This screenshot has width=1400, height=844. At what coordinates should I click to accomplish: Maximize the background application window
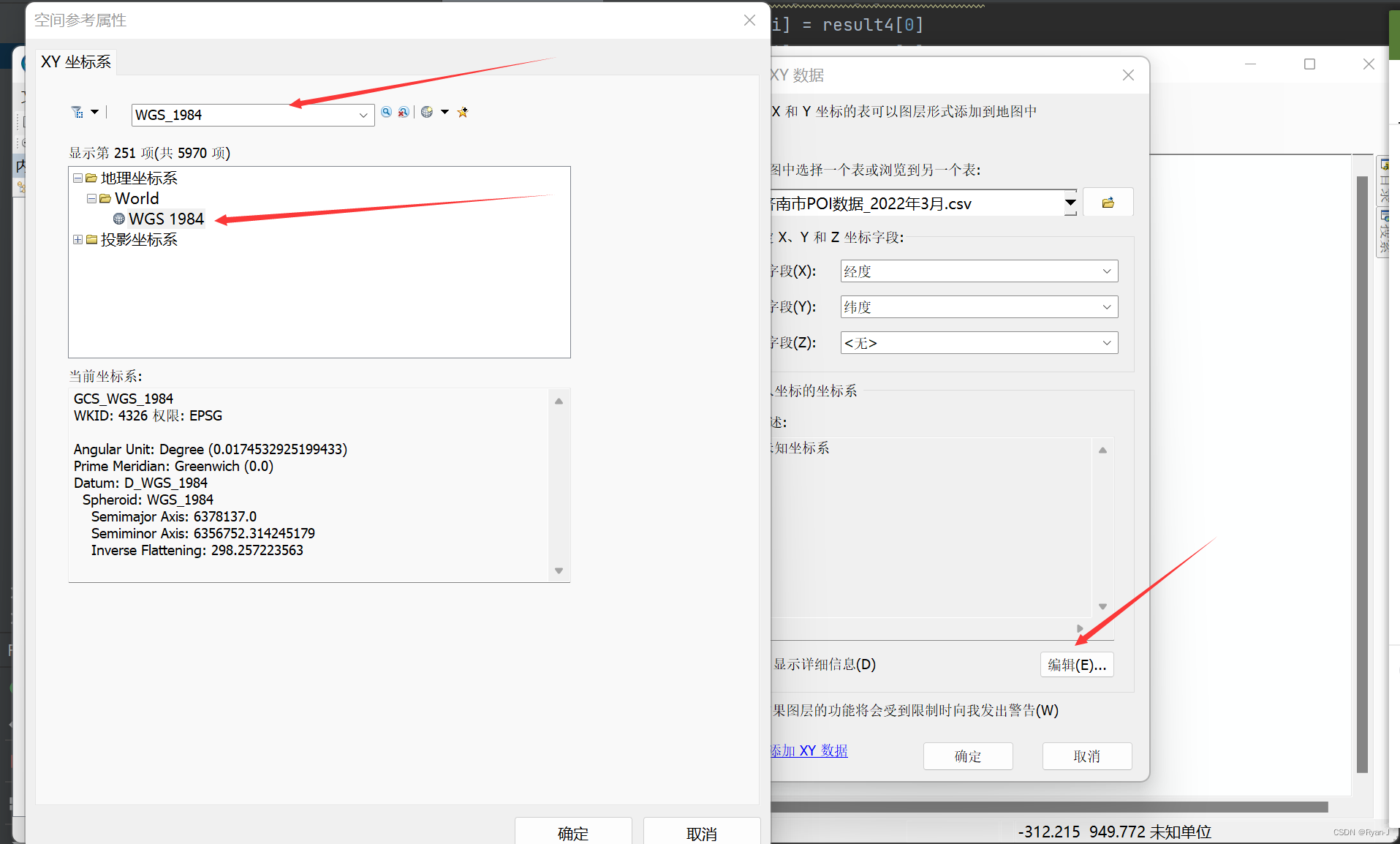click(1309, 64)
